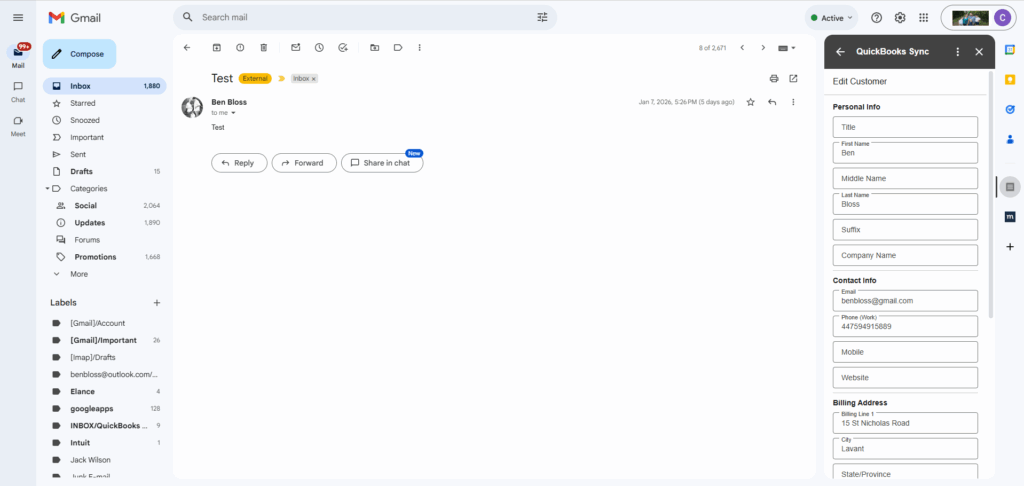This screenshot has height=486, width=1024.
Task: Show search options filter icon
Action: pyautogui.click(x=543, y=18)
